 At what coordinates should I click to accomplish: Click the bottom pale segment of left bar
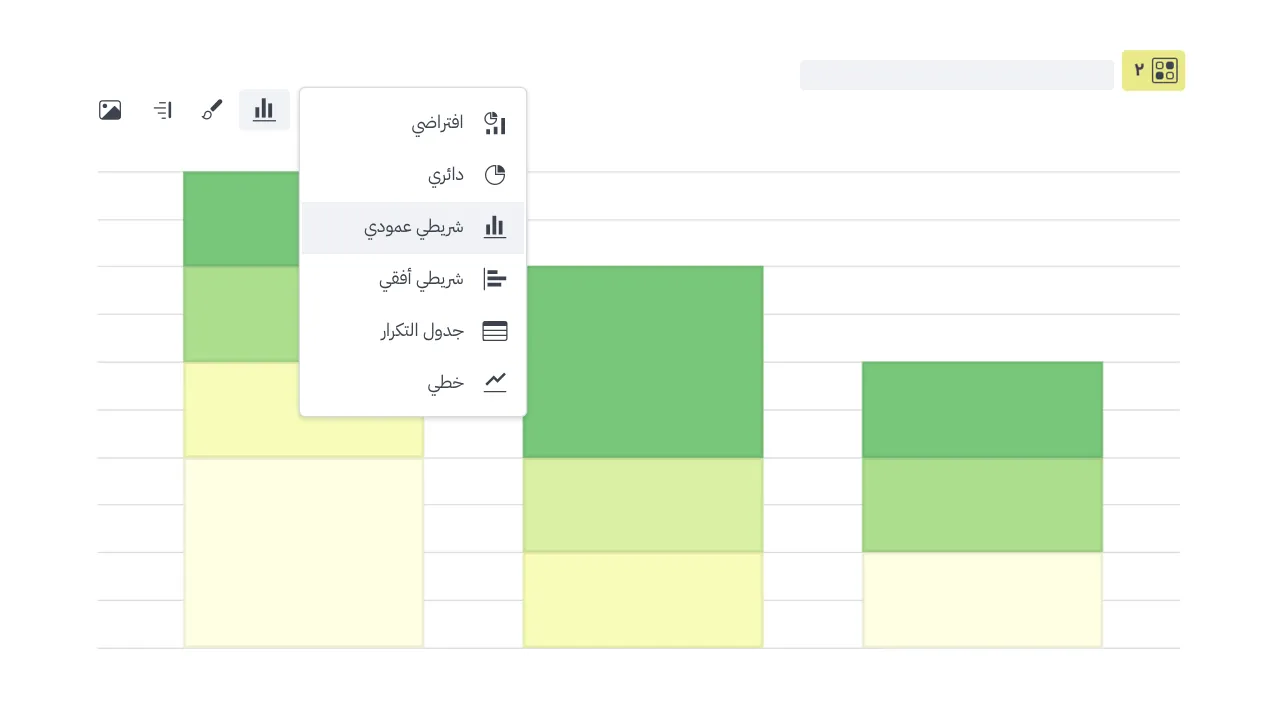[x=303, y=552]
